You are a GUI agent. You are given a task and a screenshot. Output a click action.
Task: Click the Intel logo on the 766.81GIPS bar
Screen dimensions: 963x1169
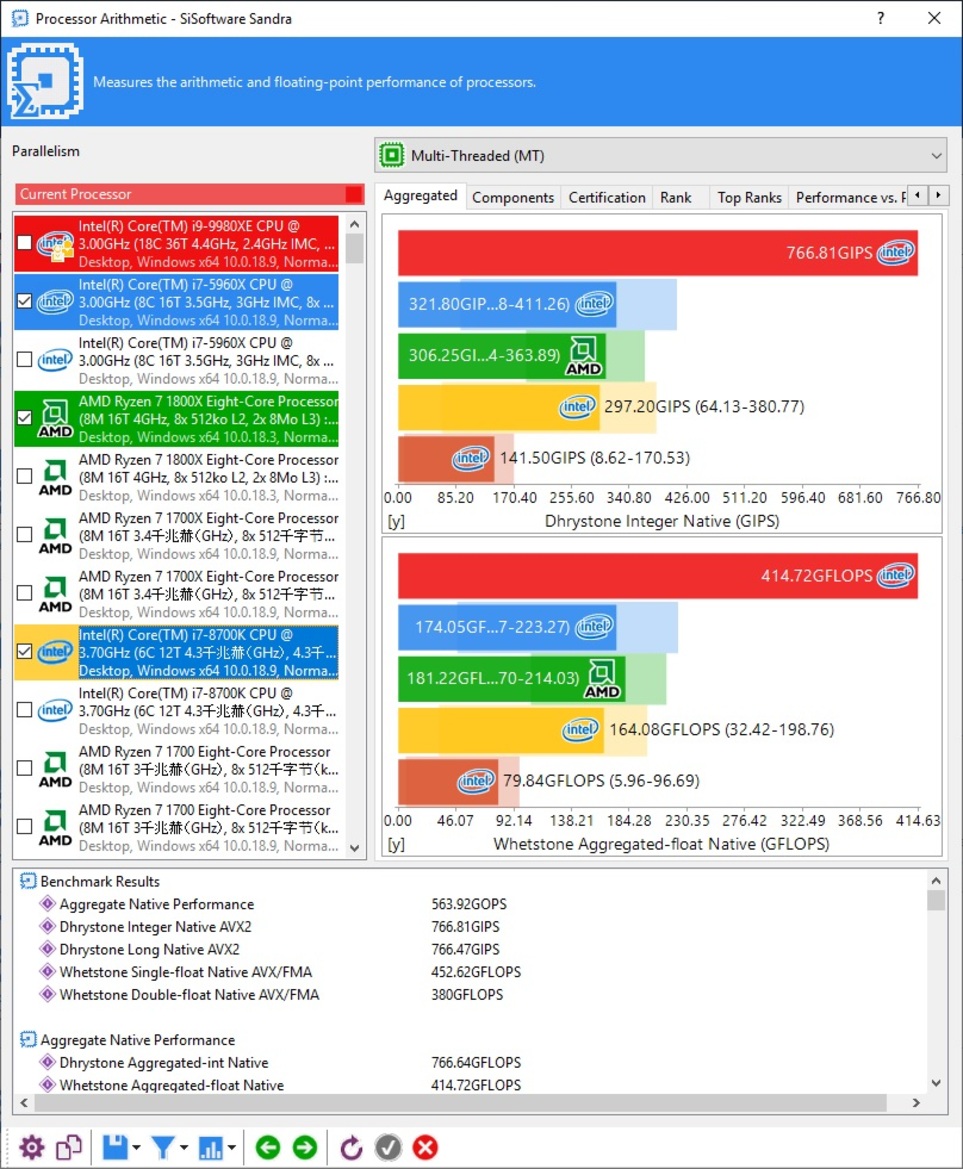(896, 252)
